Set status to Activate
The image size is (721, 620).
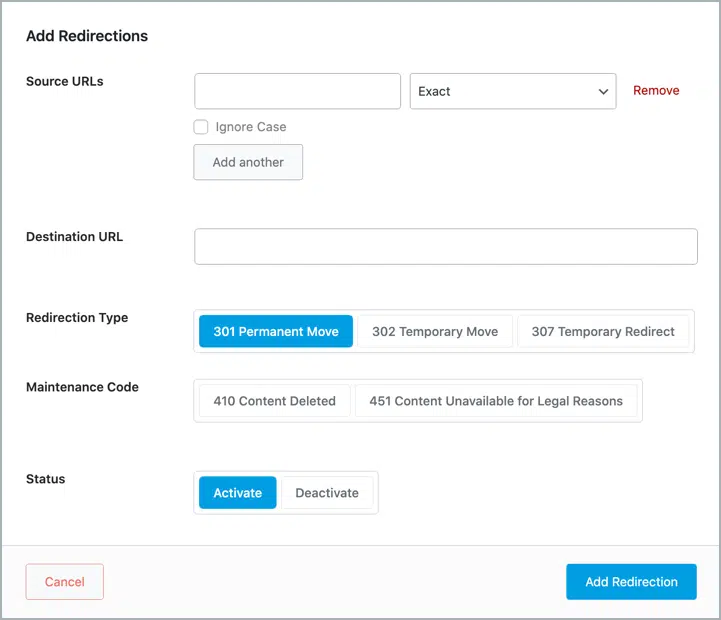click(238, 493)
